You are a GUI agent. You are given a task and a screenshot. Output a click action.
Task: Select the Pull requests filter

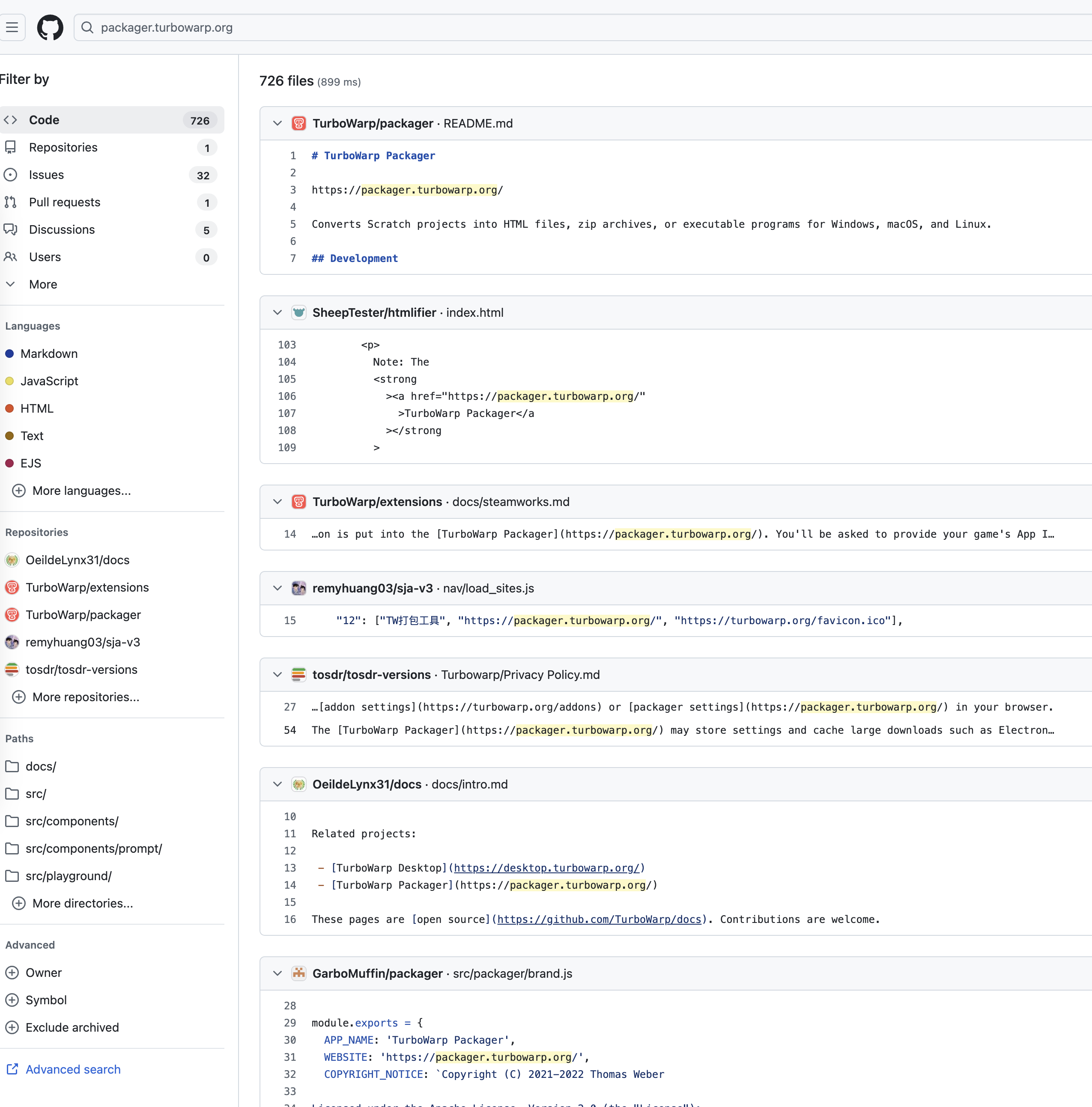point(111,202)
